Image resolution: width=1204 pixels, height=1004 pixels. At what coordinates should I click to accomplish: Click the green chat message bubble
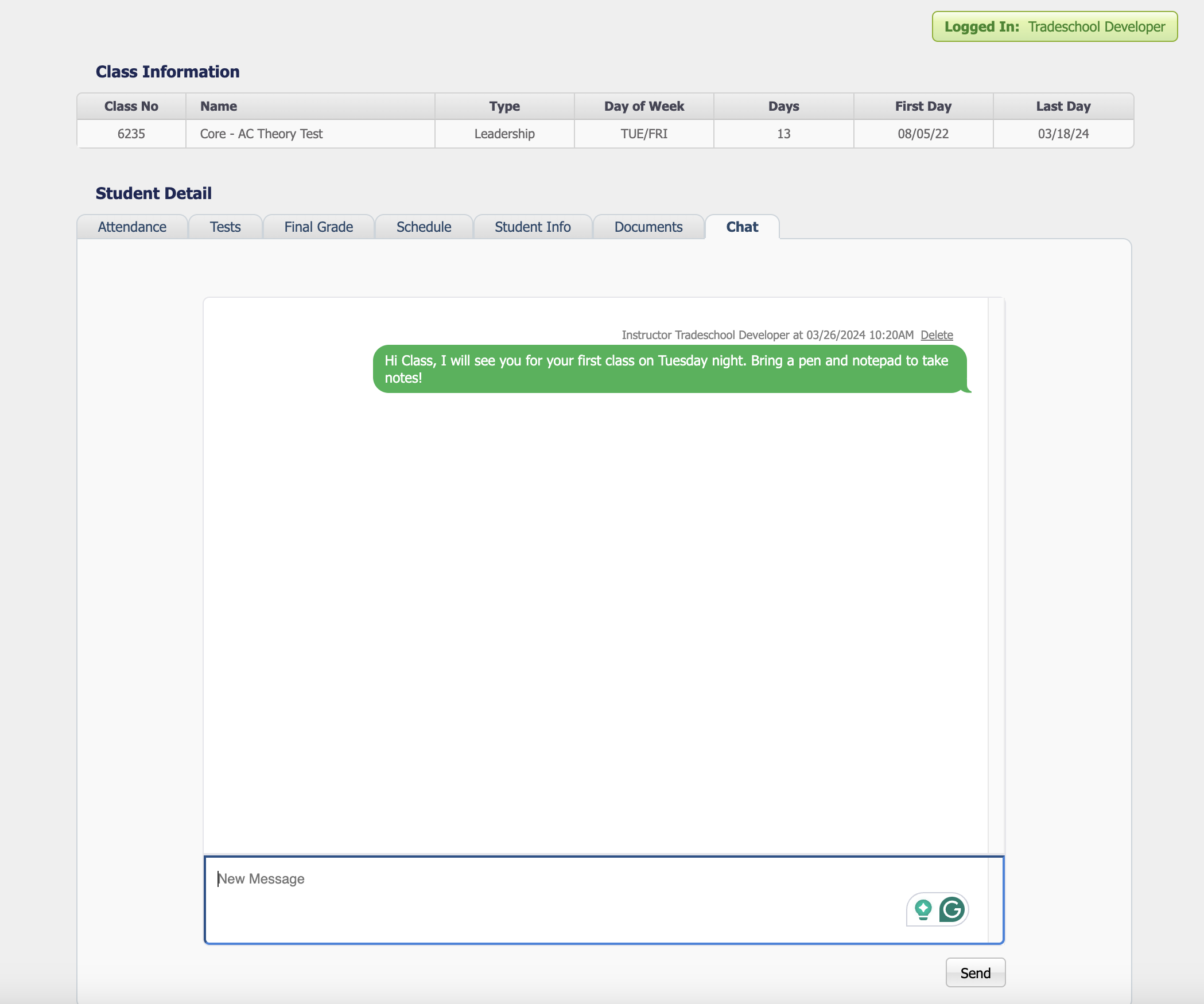click(670, 369)
